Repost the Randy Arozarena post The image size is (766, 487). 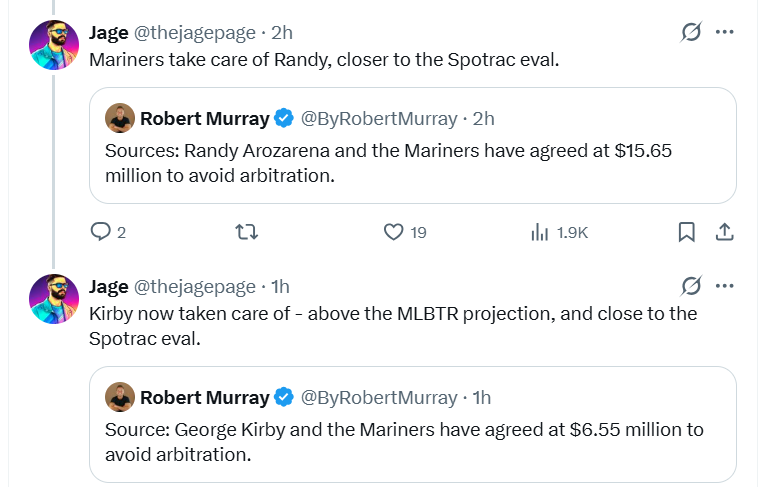(245, 232)
